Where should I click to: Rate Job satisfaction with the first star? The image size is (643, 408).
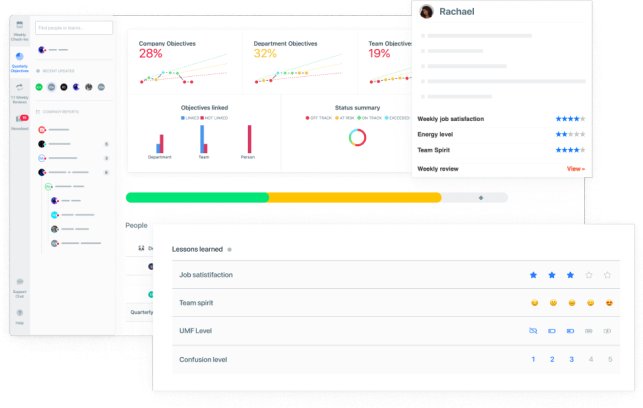click(x=534, y=275)
